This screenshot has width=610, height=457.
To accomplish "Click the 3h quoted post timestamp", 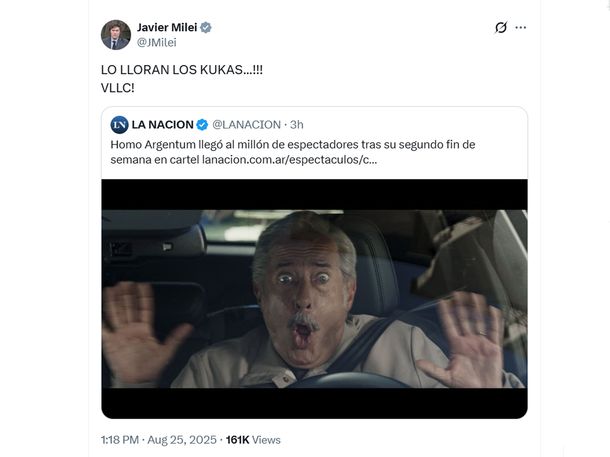I will [297, 124].
